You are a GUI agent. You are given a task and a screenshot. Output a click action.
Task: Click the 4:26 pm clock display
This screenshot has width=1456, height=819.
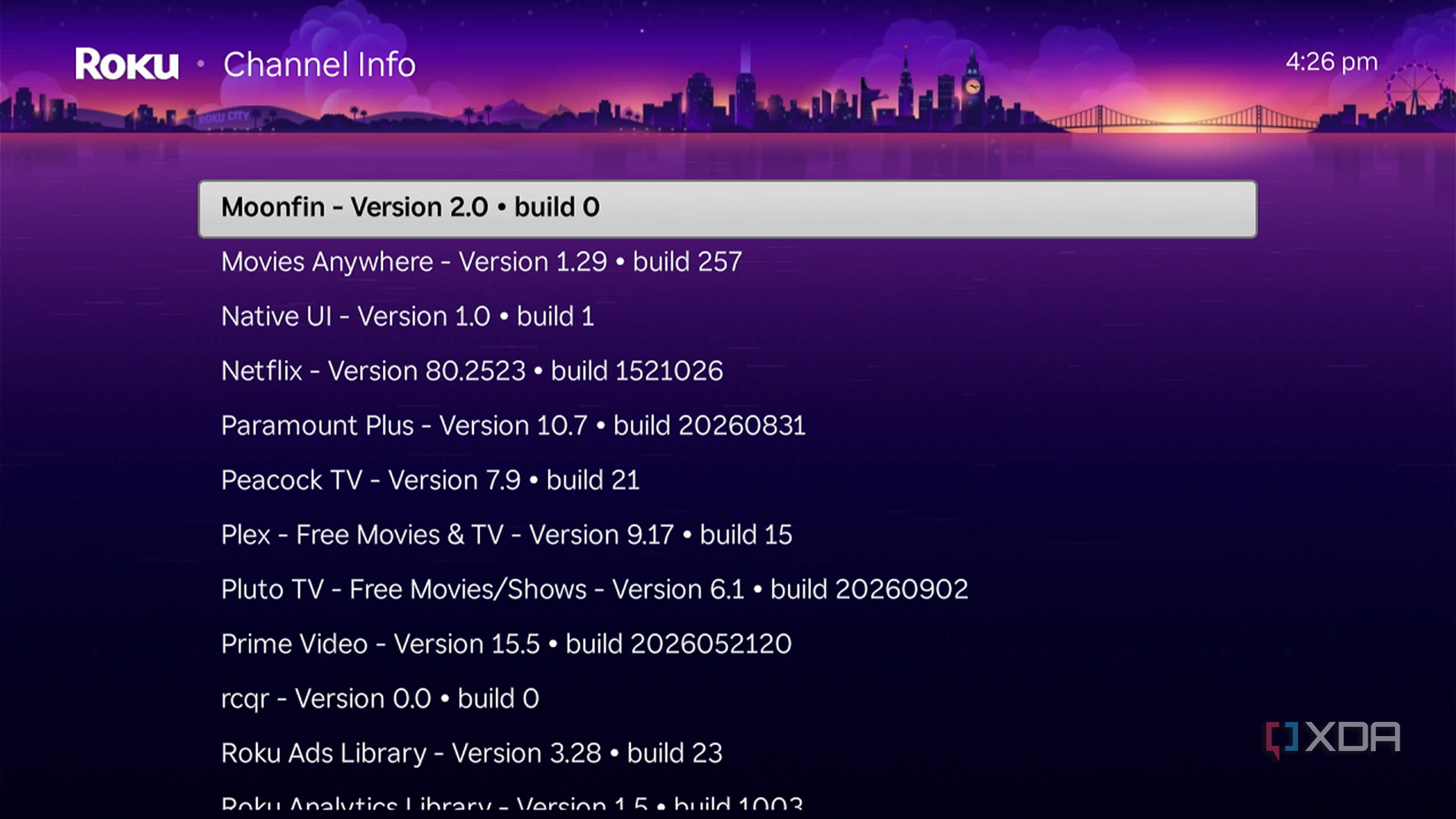(1331, 62)
